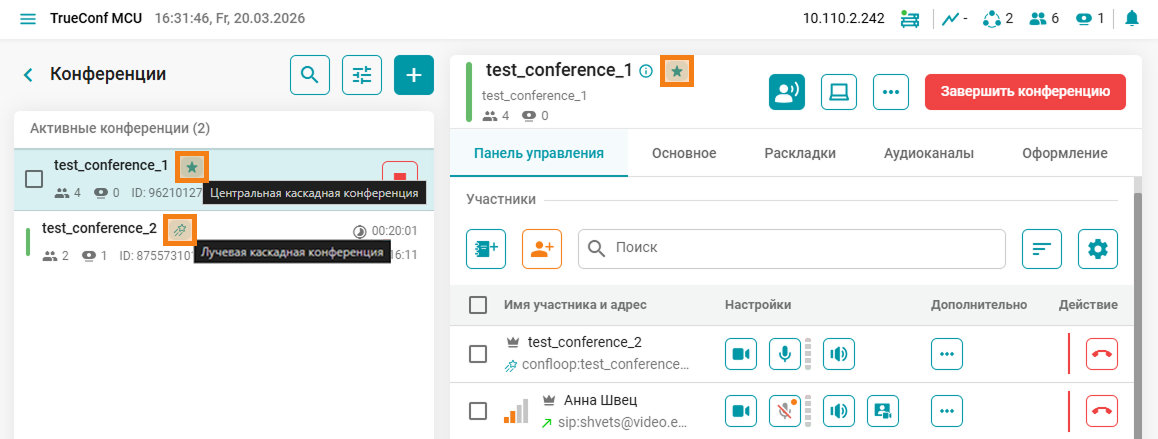Toggle camera for test_conference_2 participant

click(742, 354)
